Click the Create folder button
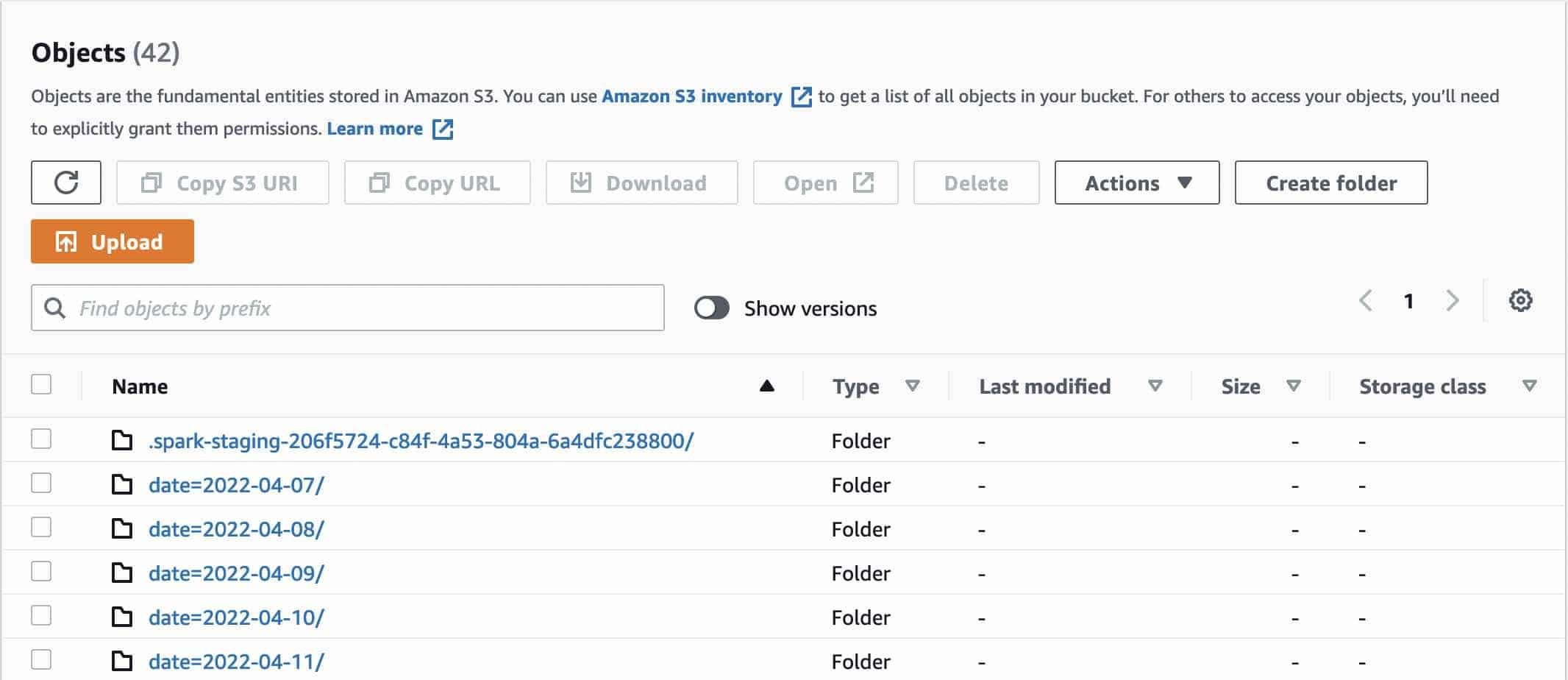The width and height of the screenshot is (1568, 680). pos(1331,183)
